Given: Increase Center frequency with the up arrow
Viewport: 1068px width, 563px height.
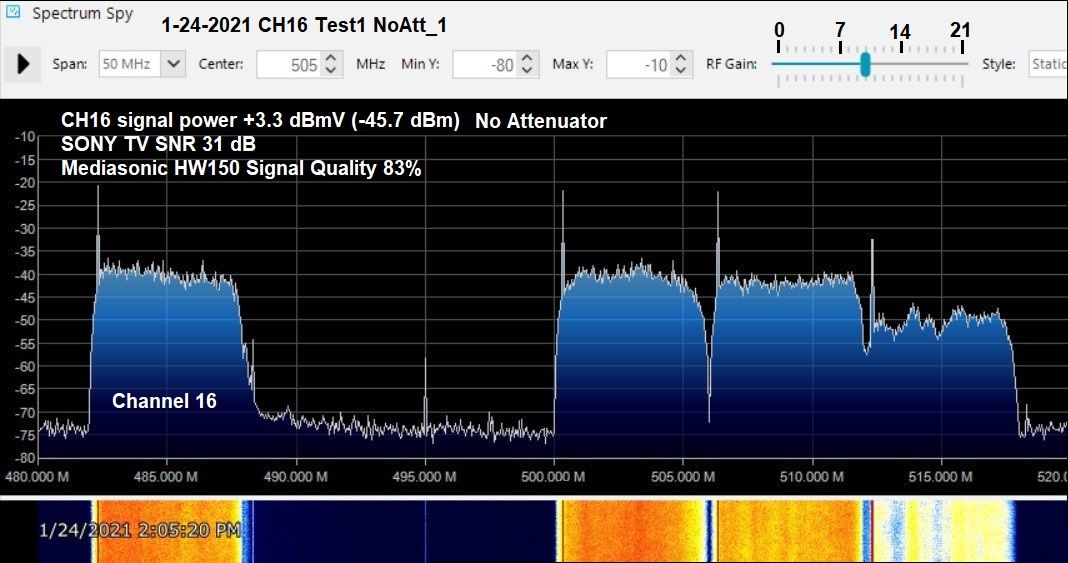Looking at the screenshot, I should pos(334,59).
